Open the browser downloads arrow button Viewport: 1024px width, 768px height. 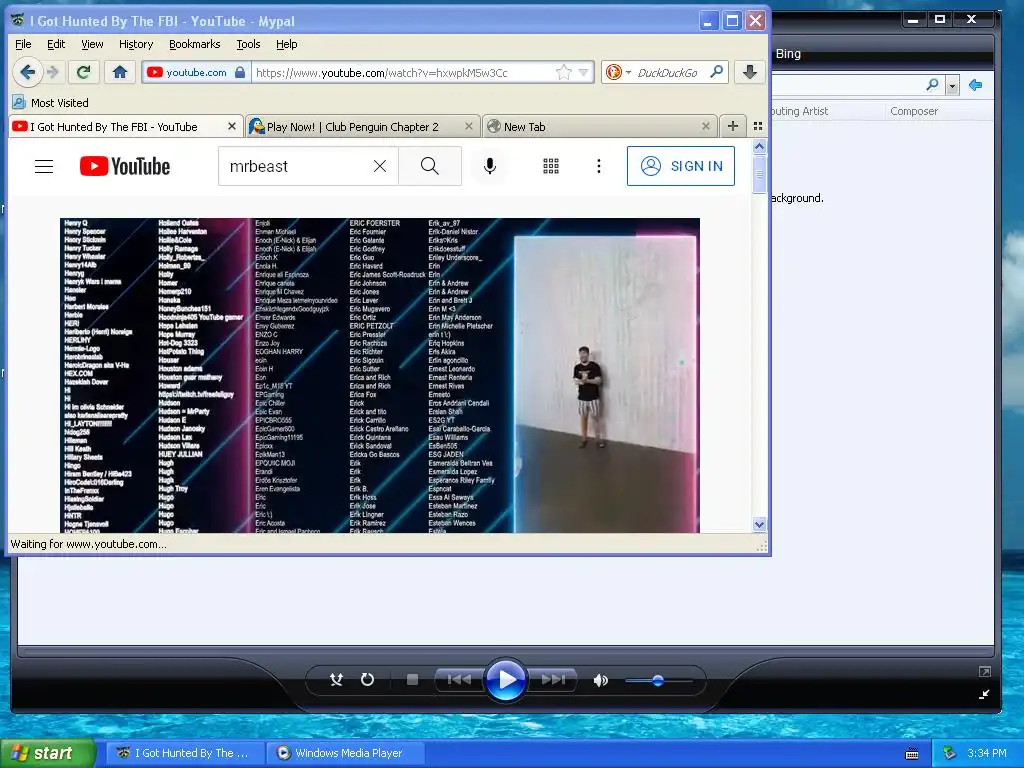tap(750, 72)
